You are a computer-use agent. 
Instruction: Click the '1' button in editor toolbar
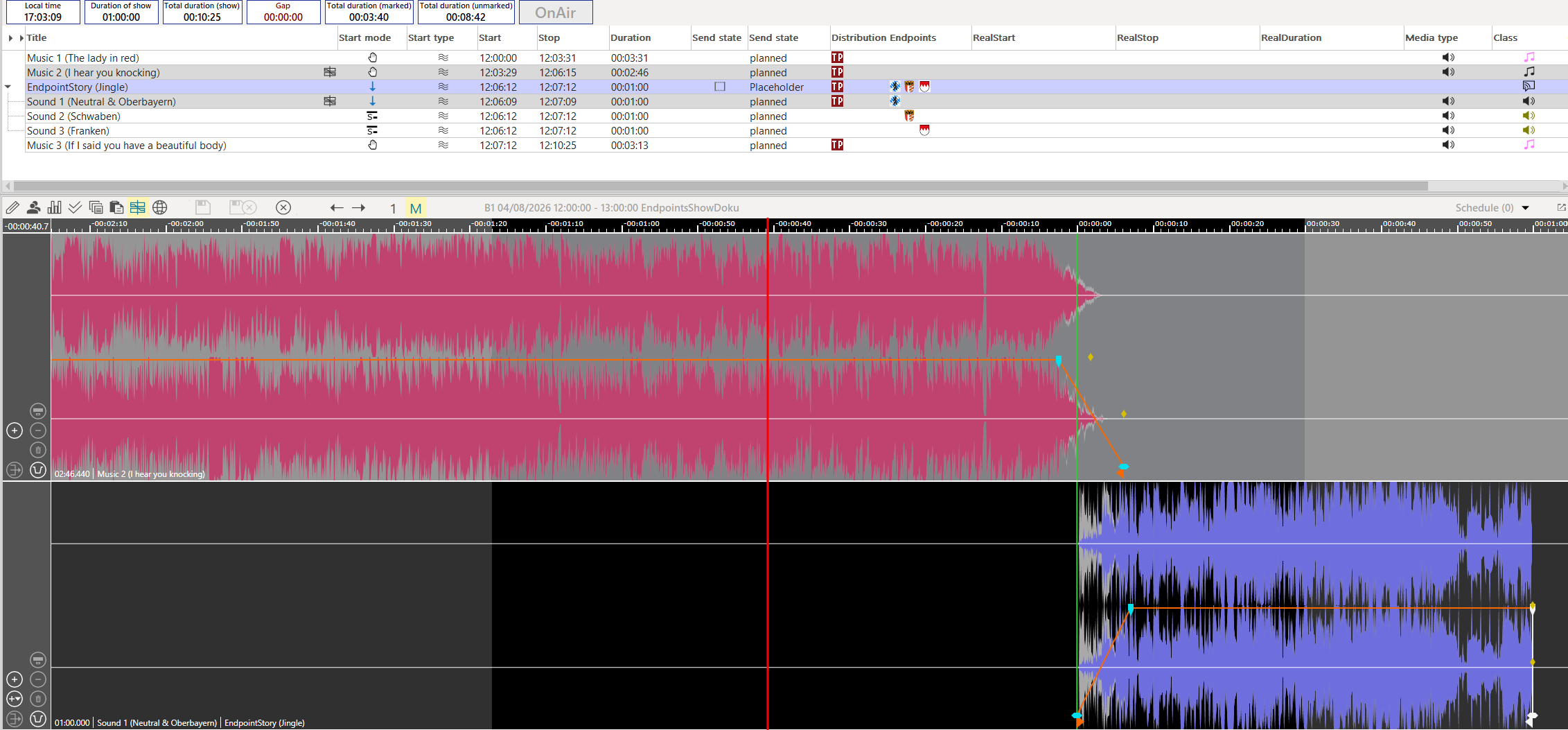393,208
